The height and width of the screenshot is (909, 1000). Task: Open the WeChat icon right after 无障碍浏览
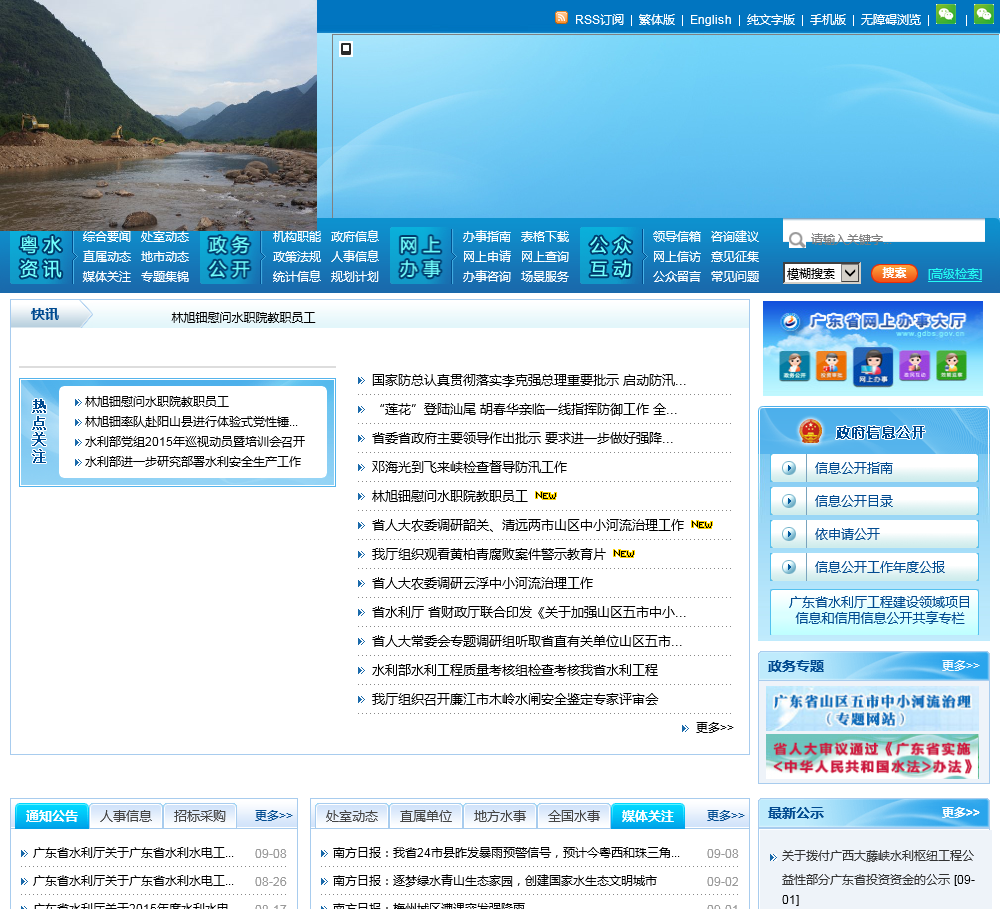click(x=946, y=13)
